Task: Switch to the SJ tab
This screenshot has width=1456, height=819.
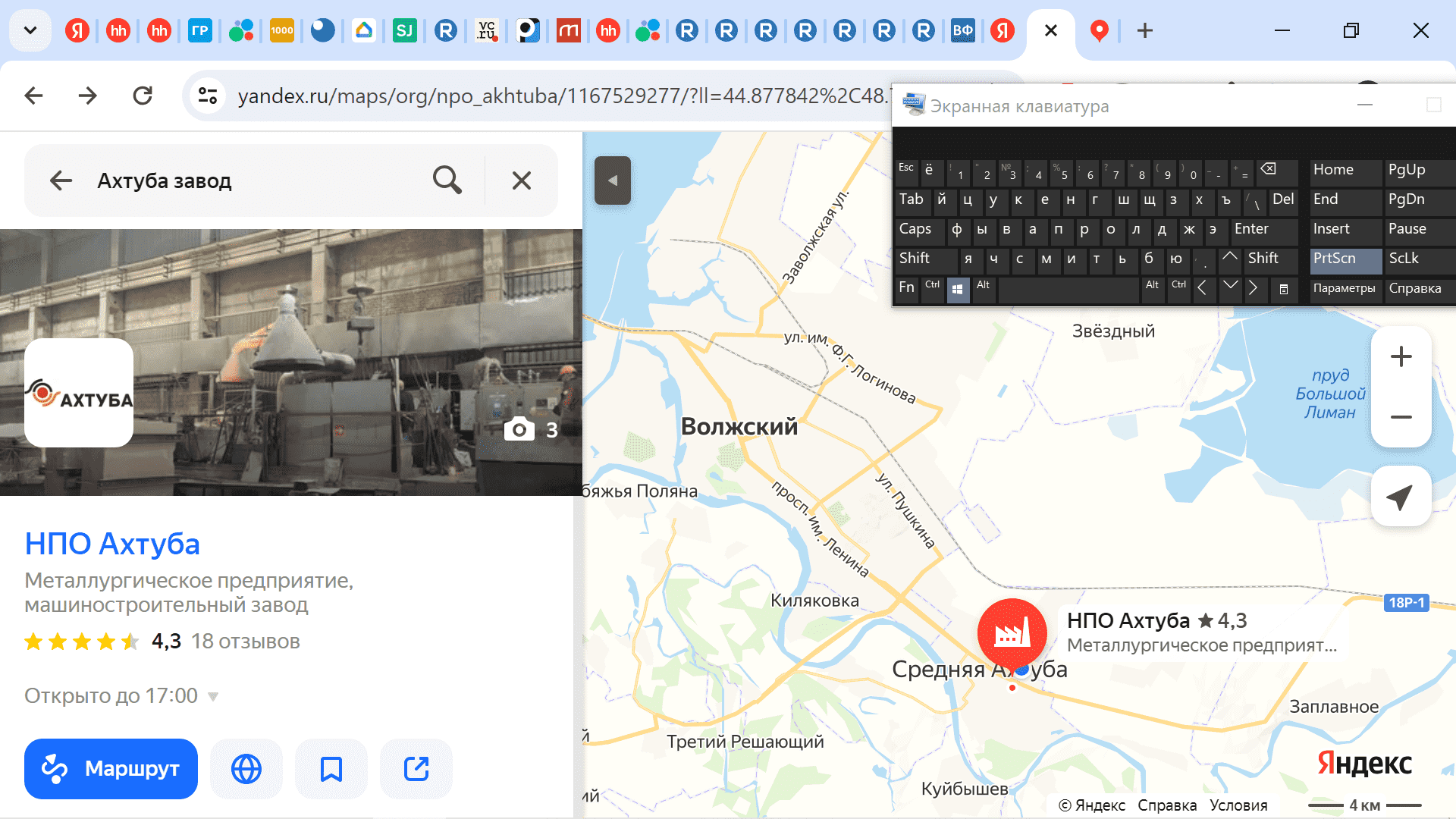Action: (x=405, y=30)
